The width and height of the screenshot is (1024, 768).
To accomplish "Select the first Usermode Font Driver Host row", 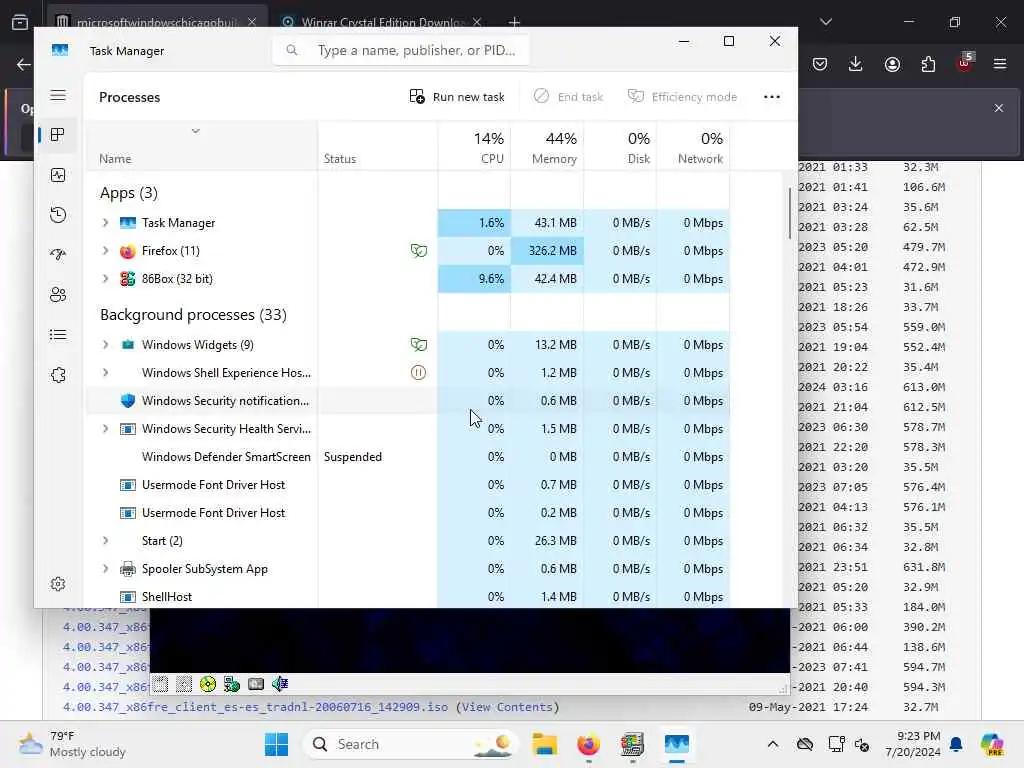I will pos(408,485).
